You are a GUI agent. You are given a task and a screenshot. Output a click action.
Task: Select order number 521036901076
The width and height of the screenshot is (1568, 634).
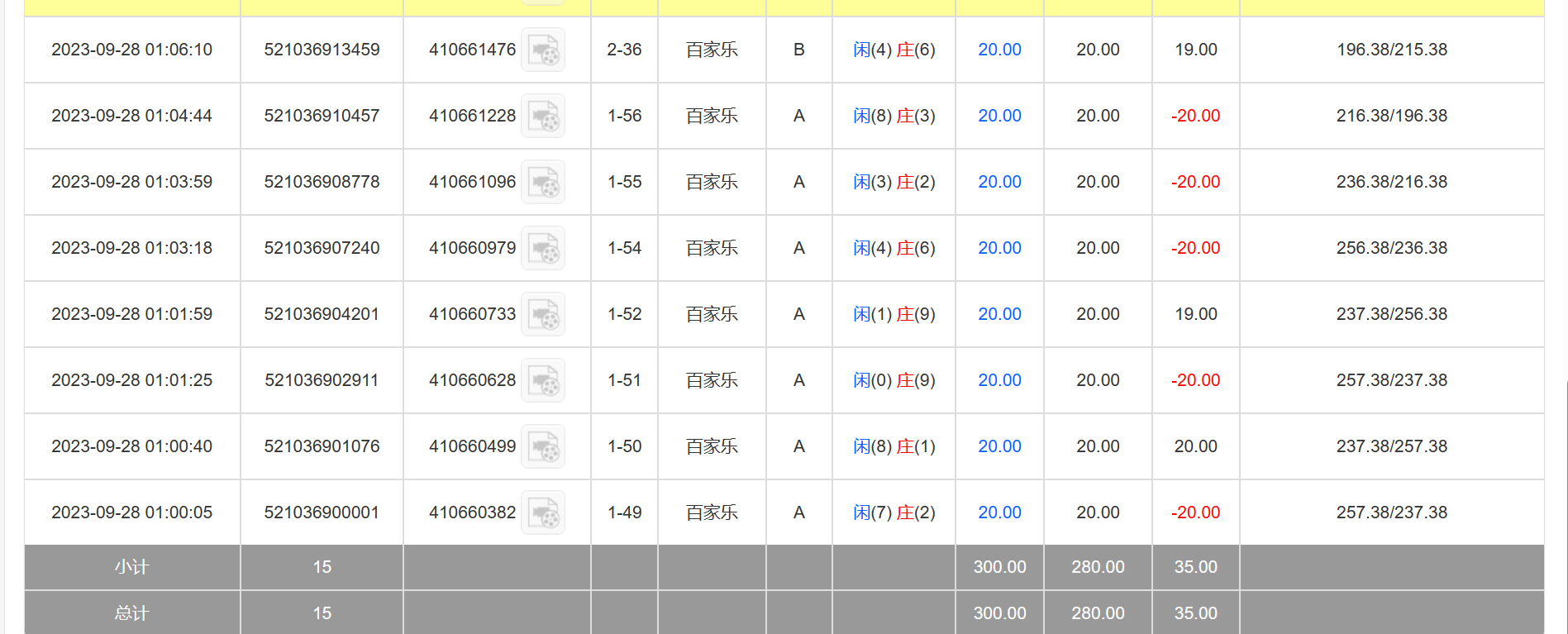click(x=322, y=446)
